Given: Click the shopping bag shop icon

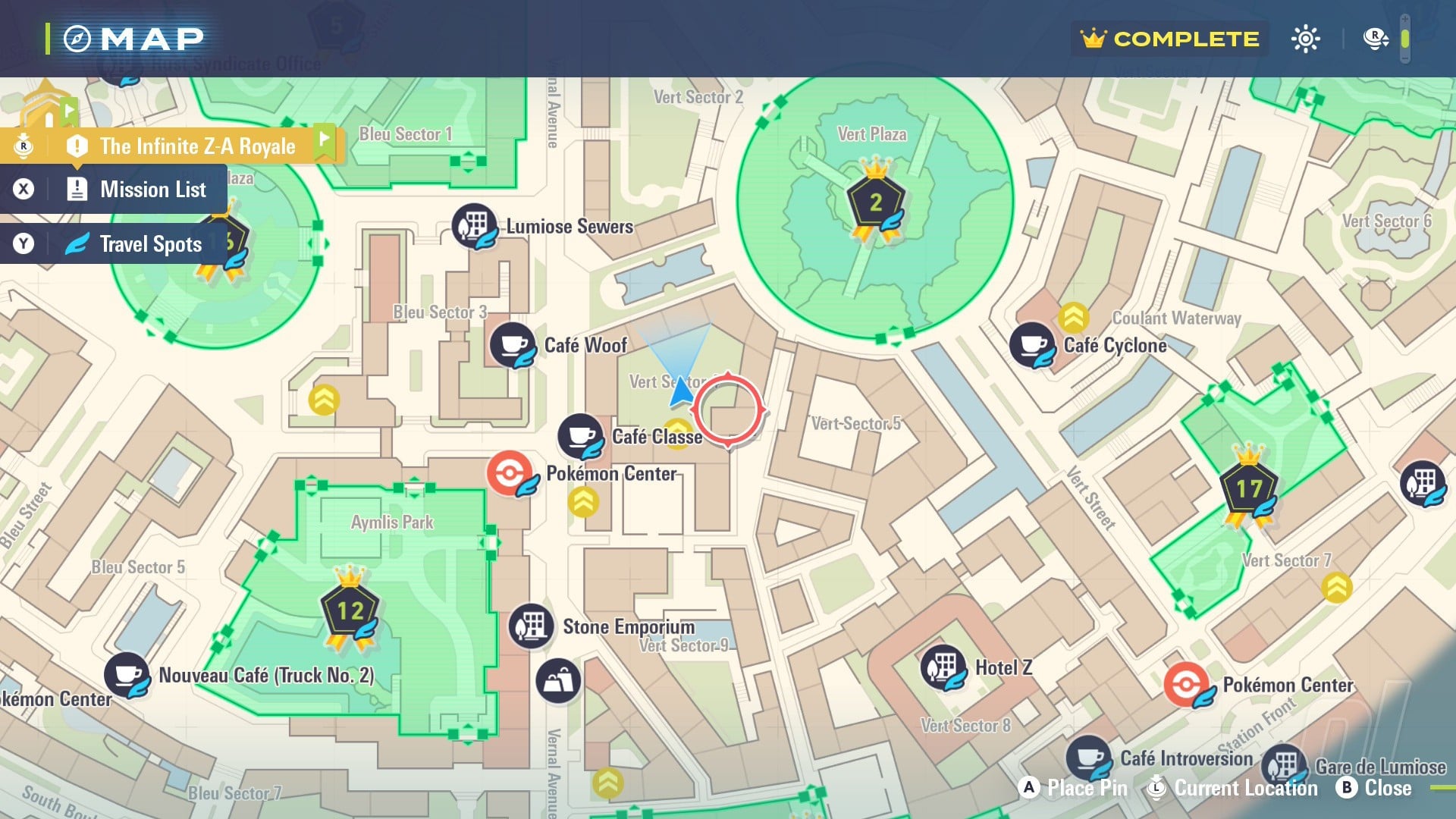Looking at the screenshot, I should [x=558, y=679].
